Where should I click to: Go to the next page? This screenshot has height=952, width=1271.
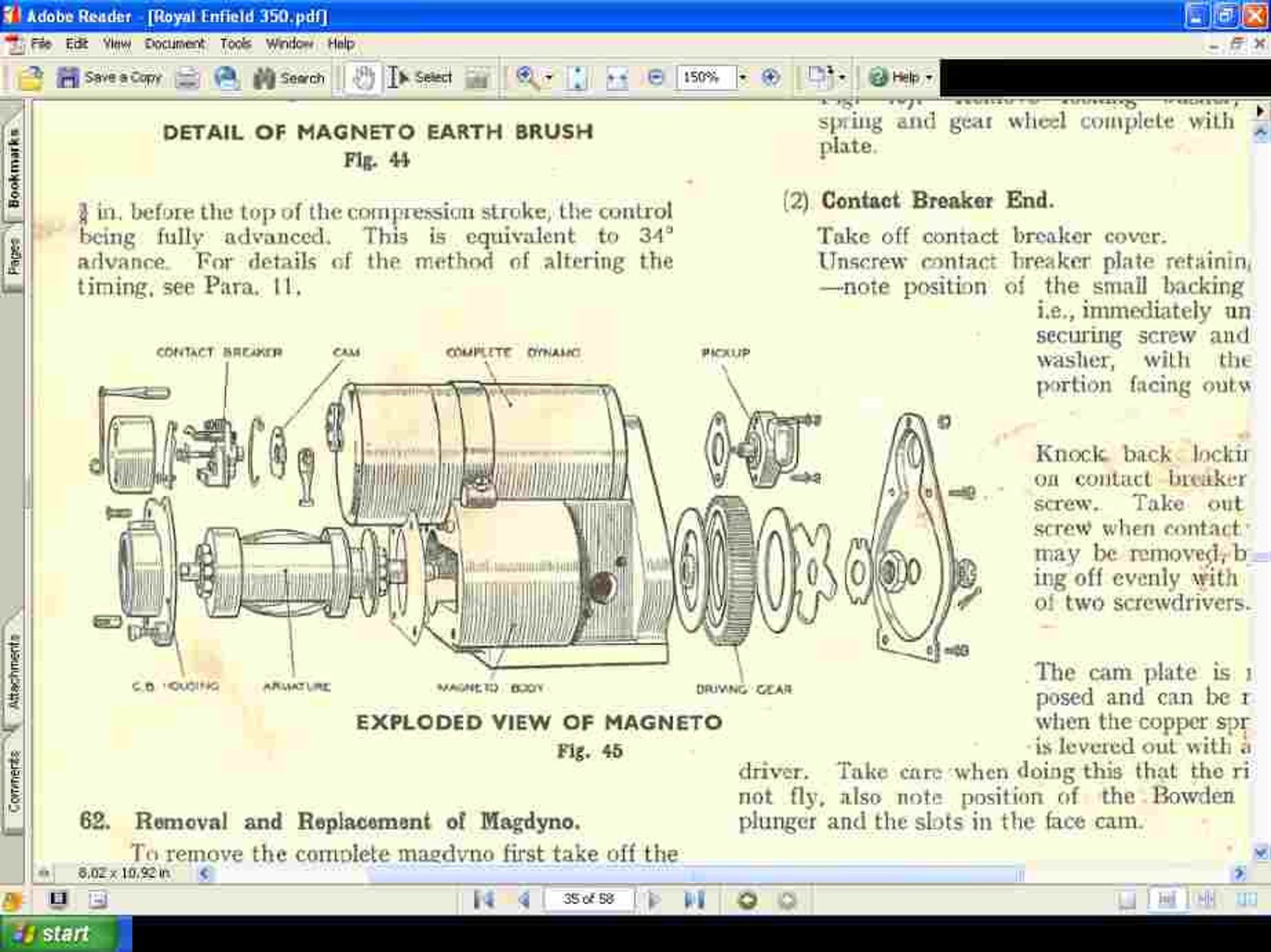click(x=654, y=901)
